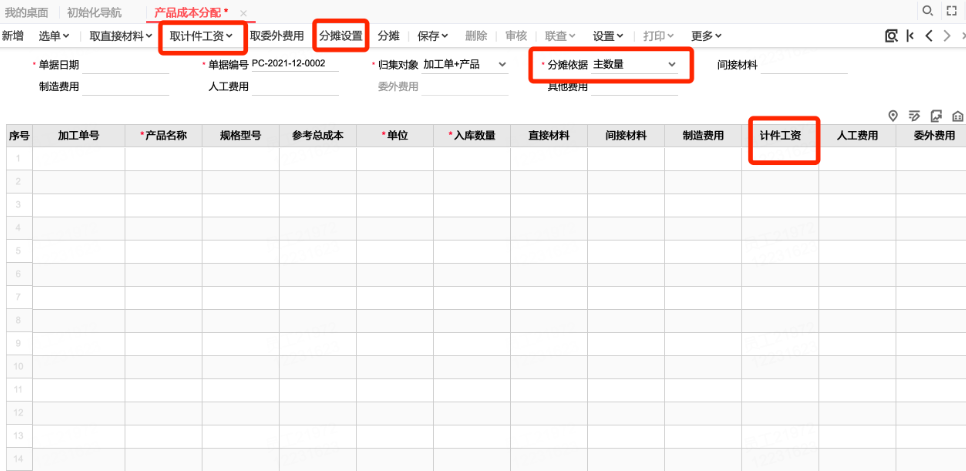966x471 pixels.
Task: Click the edit list pencil icon above table
Action: [914, 115]
